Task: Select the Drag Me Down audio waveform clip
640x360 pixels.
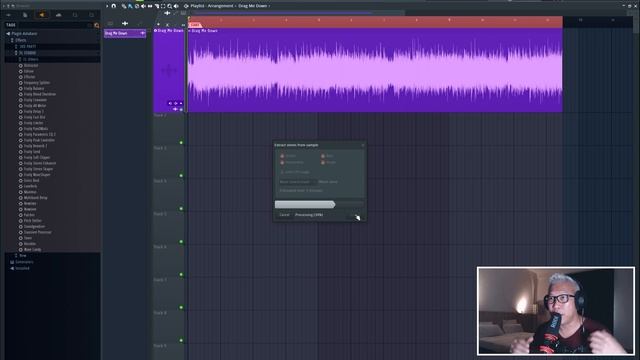Action: (x=375, y=70)
